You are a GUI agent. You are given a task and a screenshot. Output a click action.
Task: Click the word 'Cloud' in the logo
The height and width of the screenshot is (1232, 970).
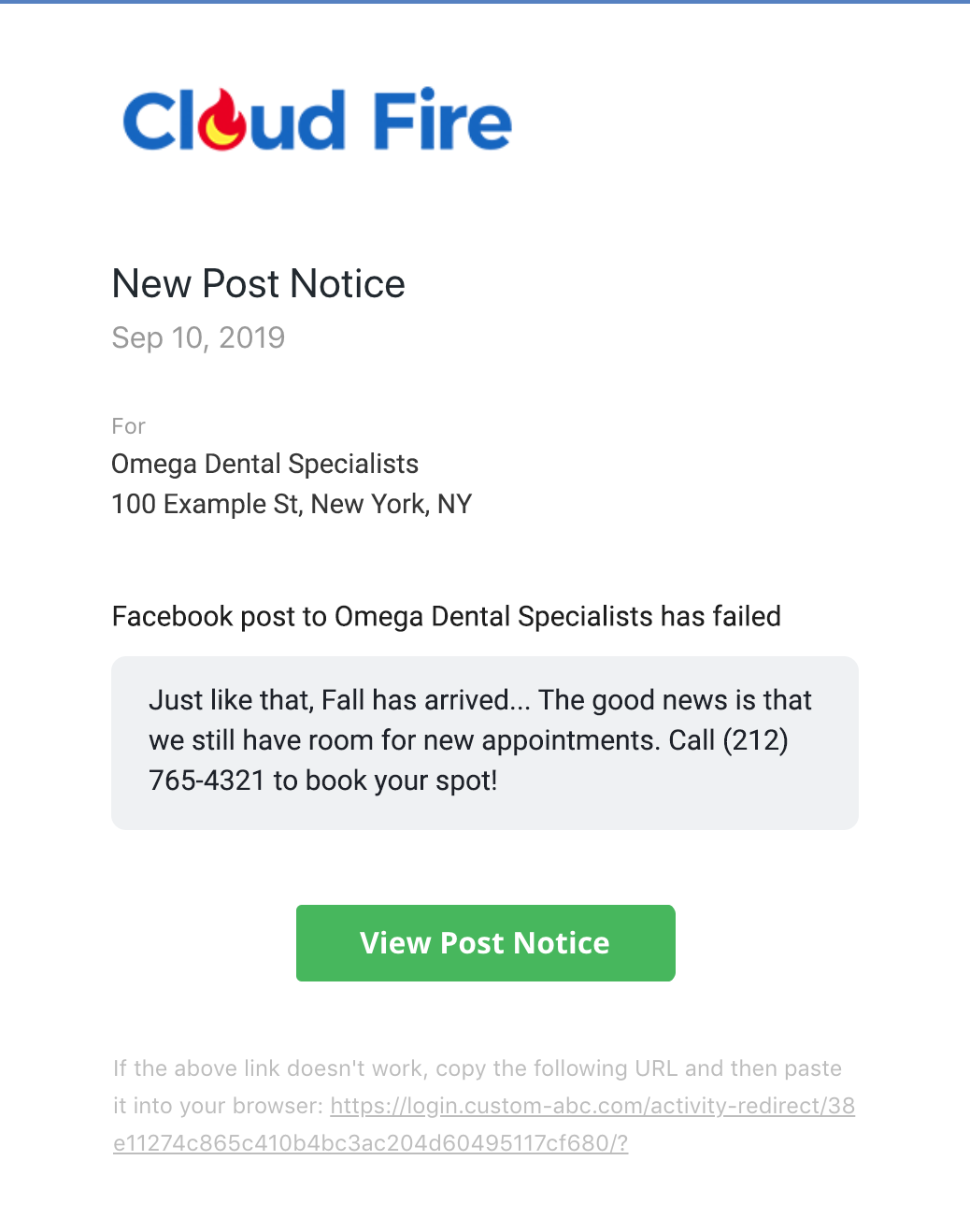pyautogui.click(x=235, y=120)
